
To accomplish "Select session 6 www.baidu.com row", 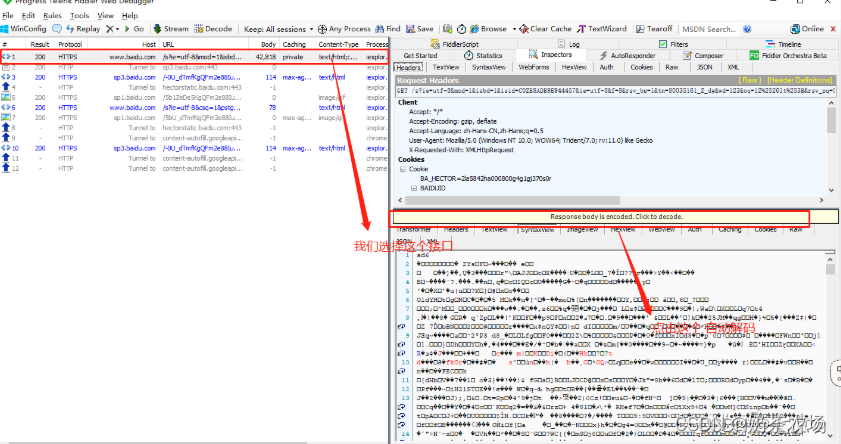I will pyautogui.click(x=194, y=107).
